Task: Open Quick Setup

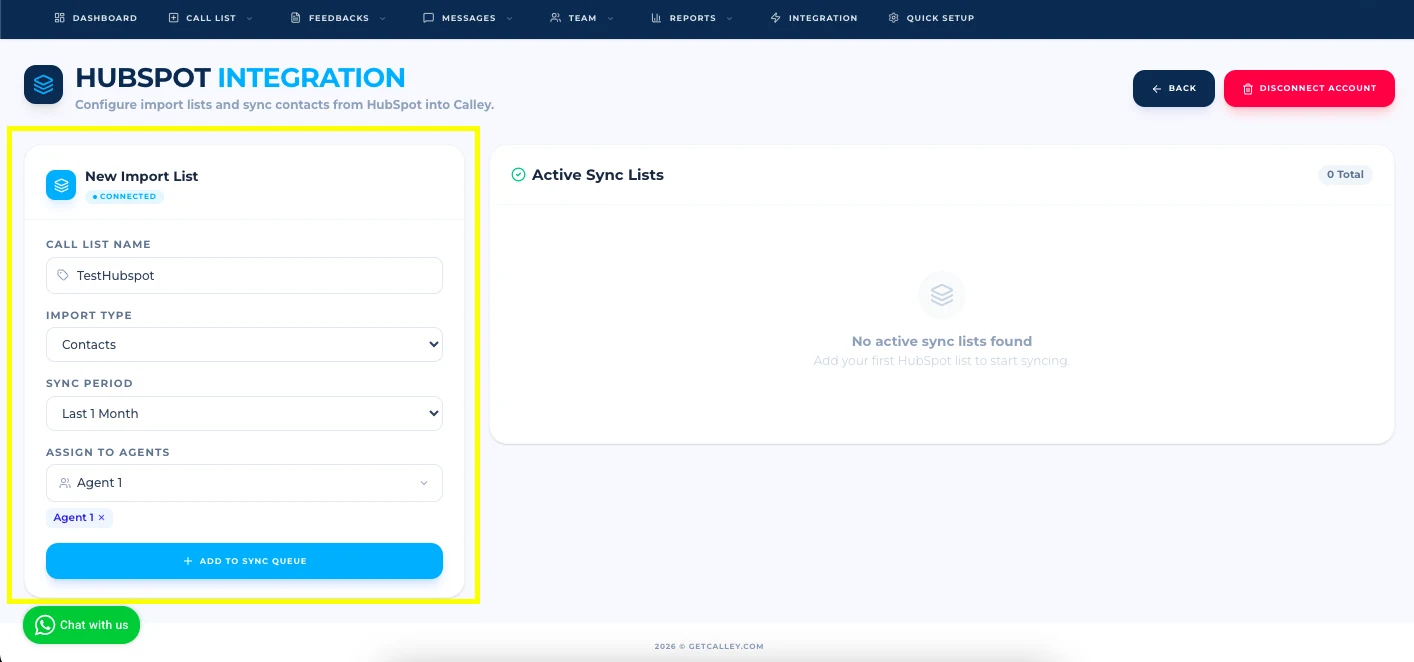Action: (931, 18)
